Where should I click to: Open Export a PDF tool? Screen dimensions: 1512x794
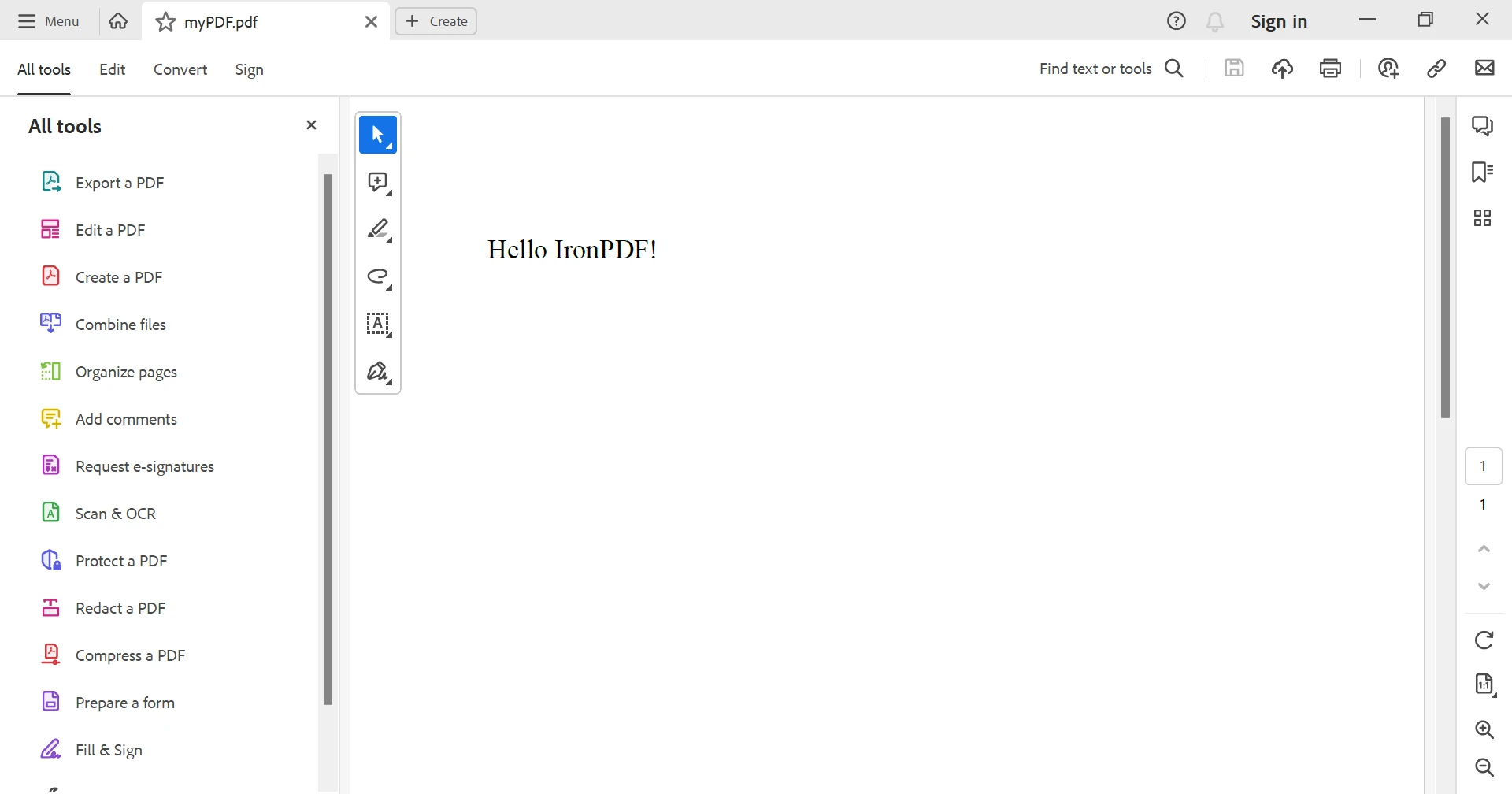[x=102, y=183]
